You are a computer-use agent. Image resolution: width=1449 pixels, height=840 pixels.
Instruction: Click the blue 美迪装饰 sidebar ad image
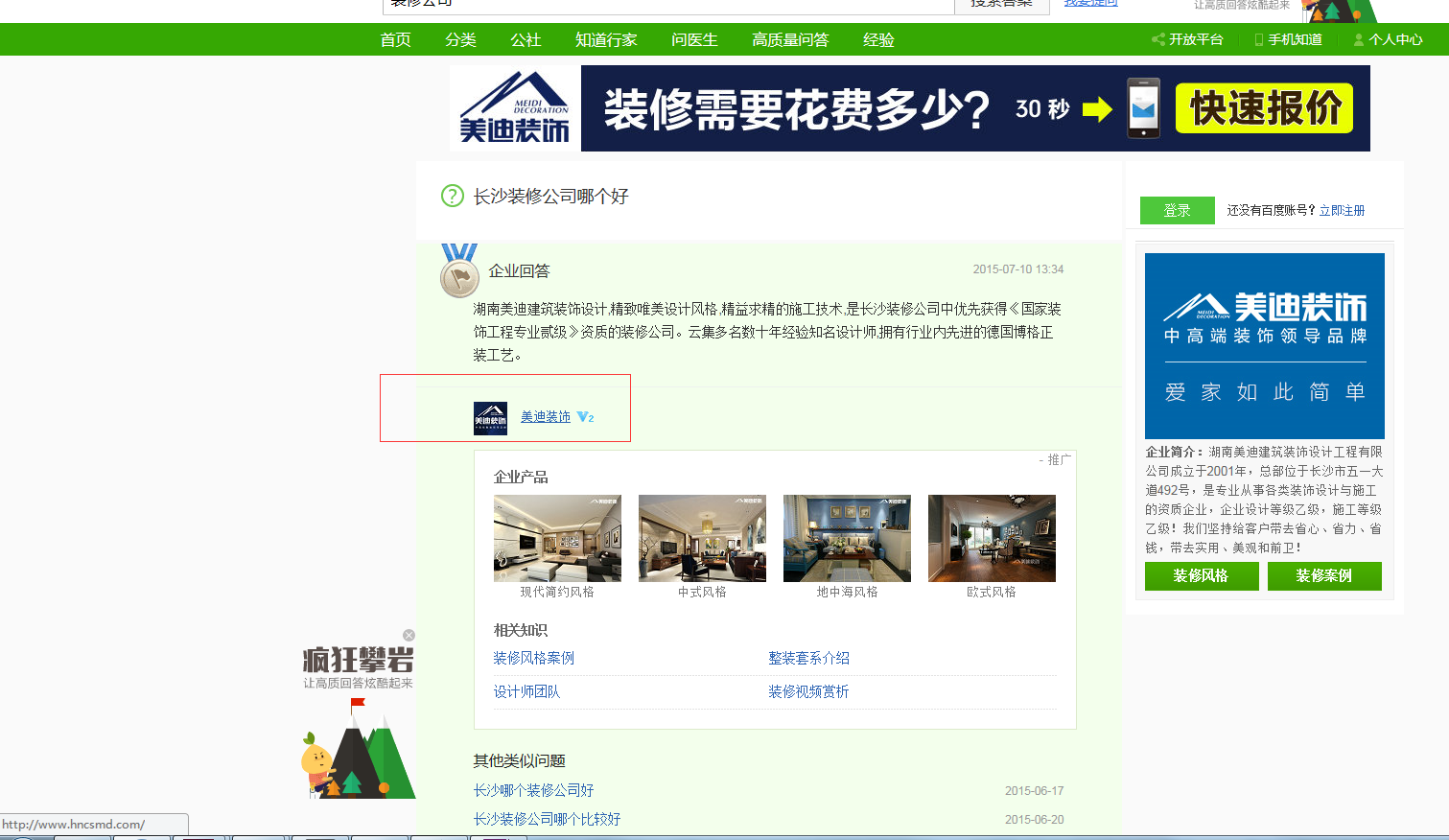(1264, 346)
